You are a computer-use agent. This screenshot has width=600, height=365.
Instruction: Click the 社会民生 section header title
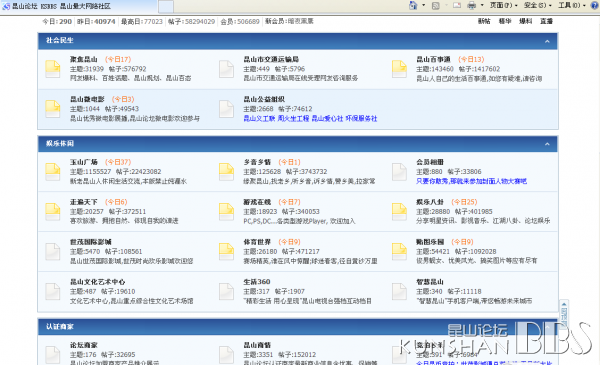(x=60, y=41)
